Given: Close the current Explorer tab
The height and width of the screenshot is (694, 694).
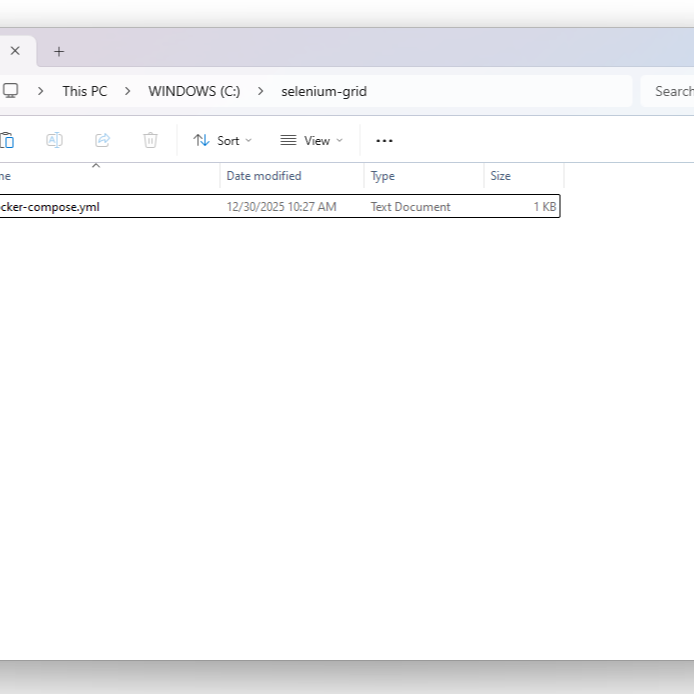Looking at the screenshot, I should (15, 51).
